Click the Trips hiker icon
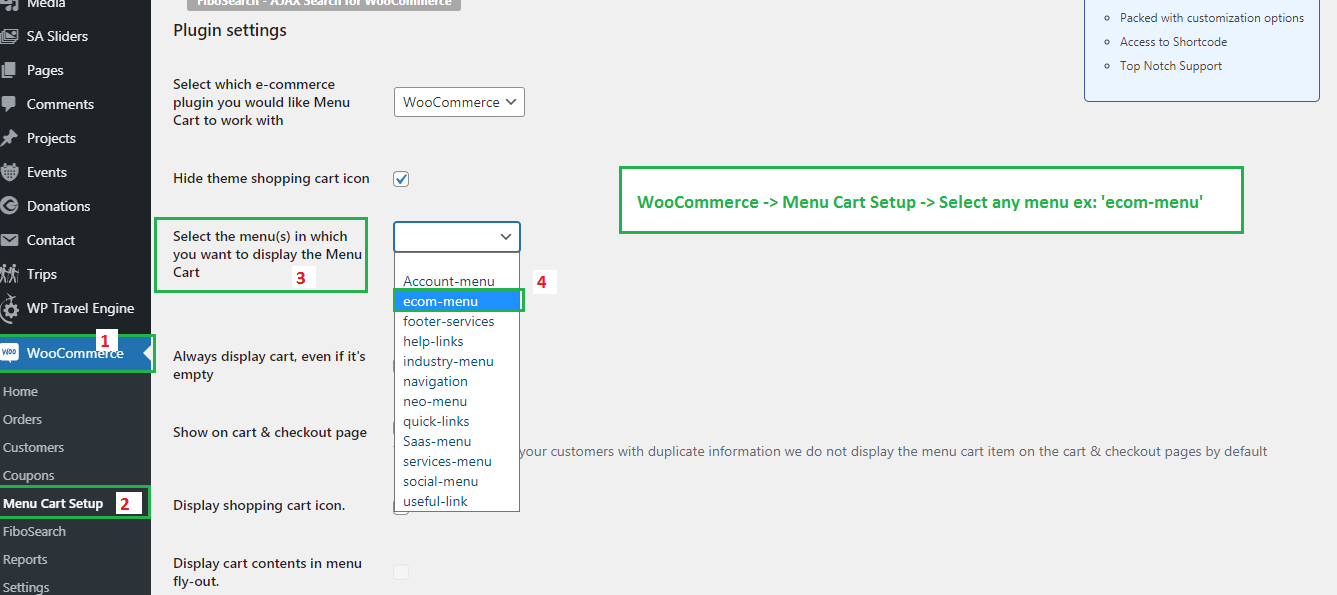 [x=9, y=274]
